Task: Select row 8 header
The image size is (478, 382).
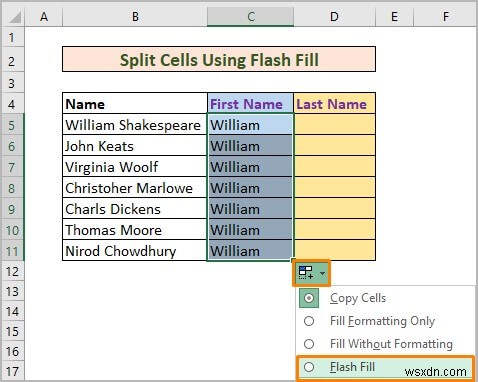Action: (13, 188)
